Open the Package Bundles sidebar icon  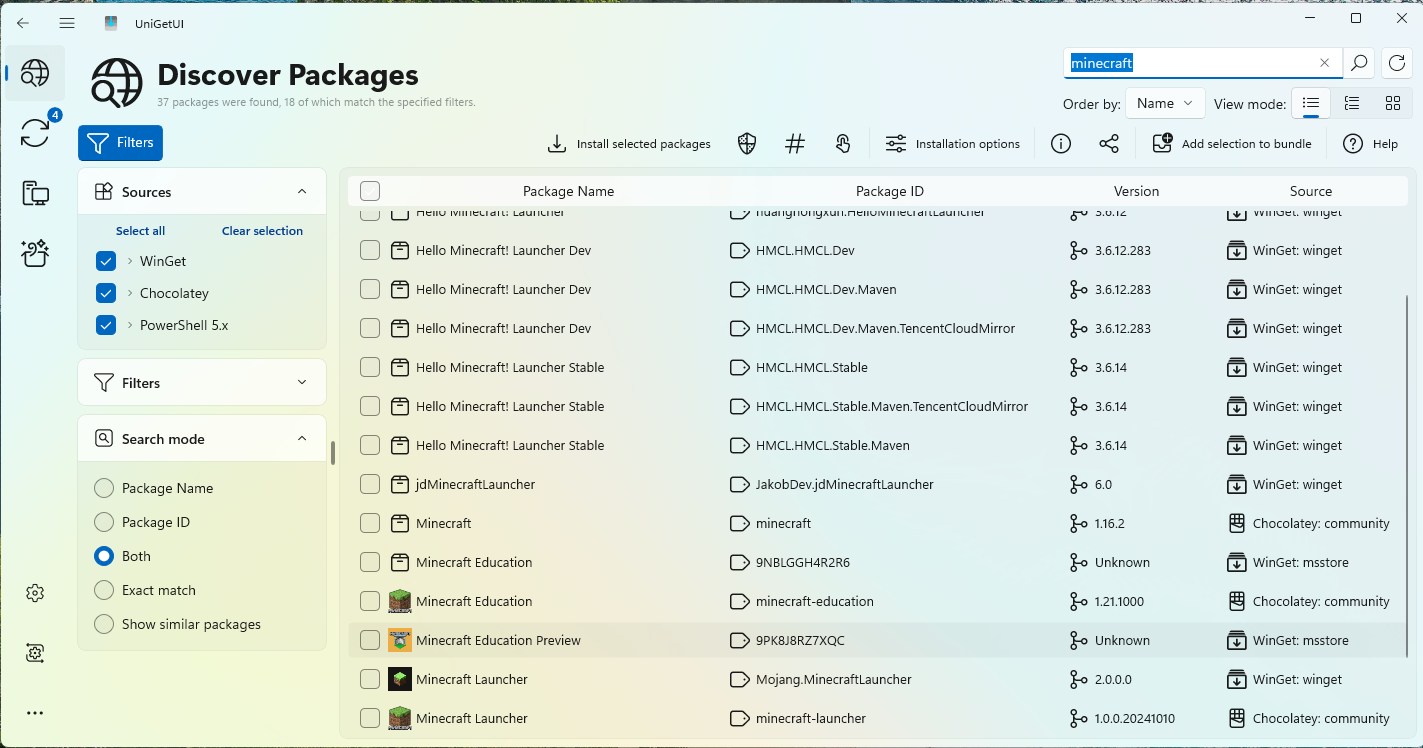[x=35, y=253]
